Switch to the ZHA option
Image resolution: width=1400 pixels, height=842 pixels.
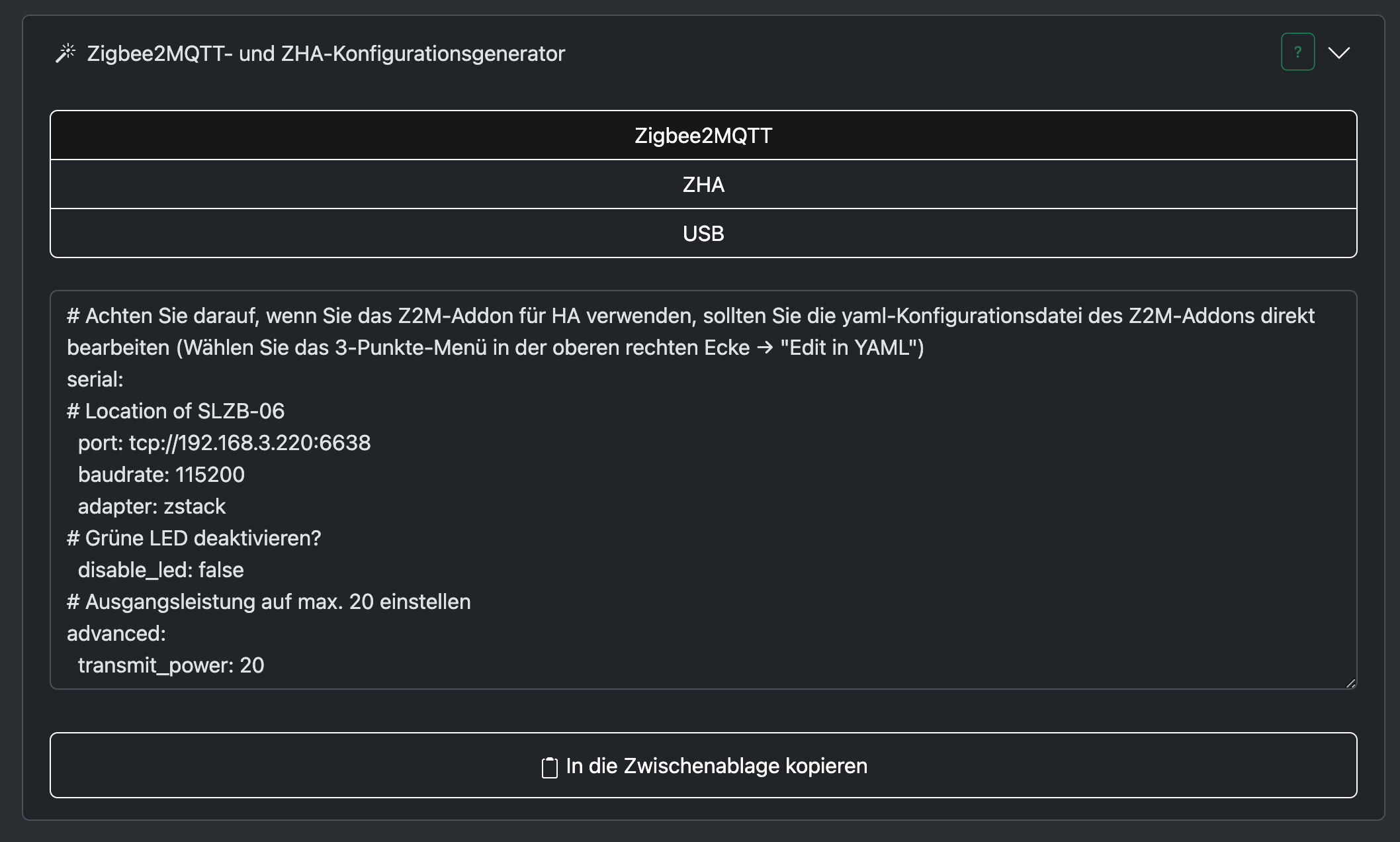click(703, 185)
